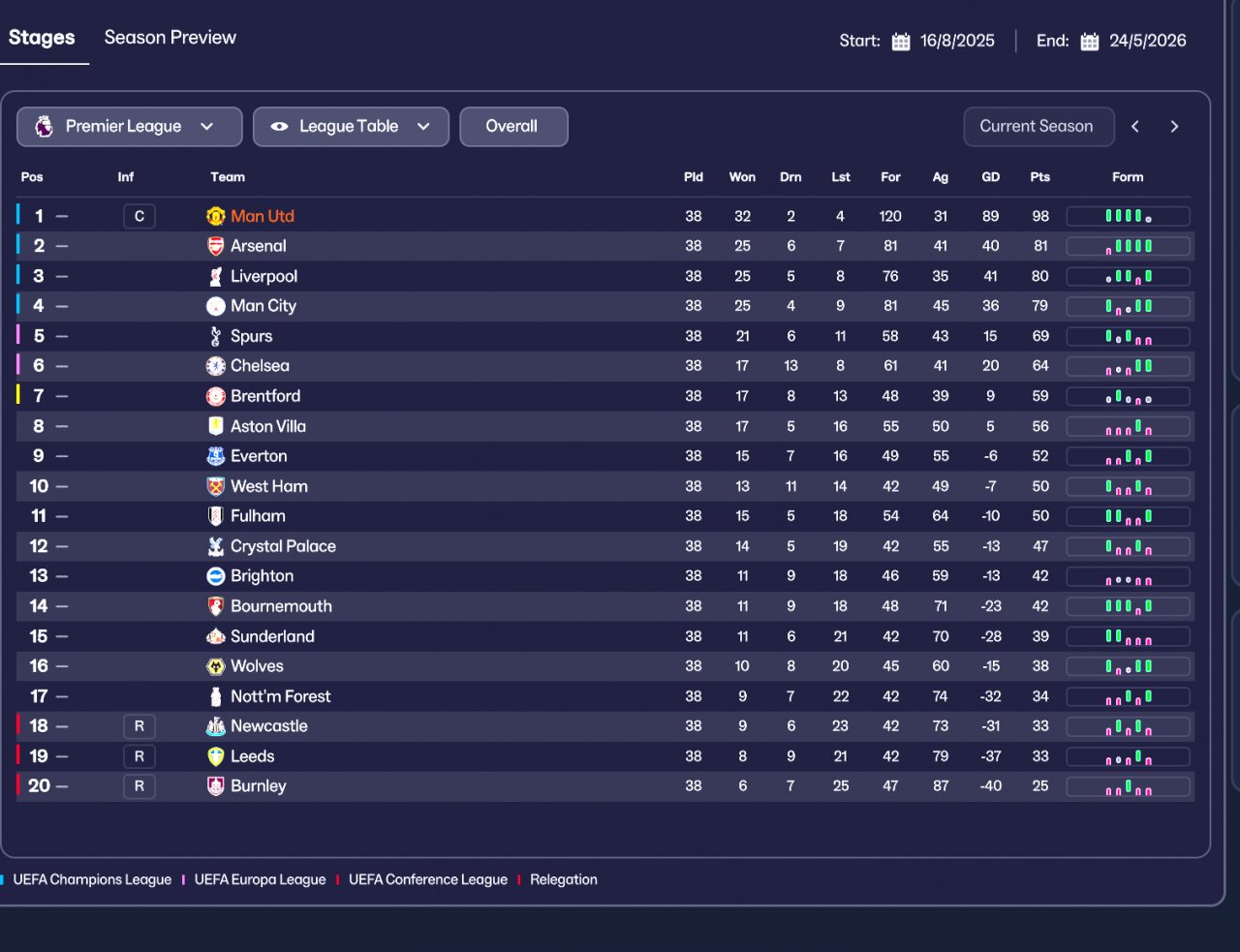
Task: Select the Stages tab
Action: point(42,38)
